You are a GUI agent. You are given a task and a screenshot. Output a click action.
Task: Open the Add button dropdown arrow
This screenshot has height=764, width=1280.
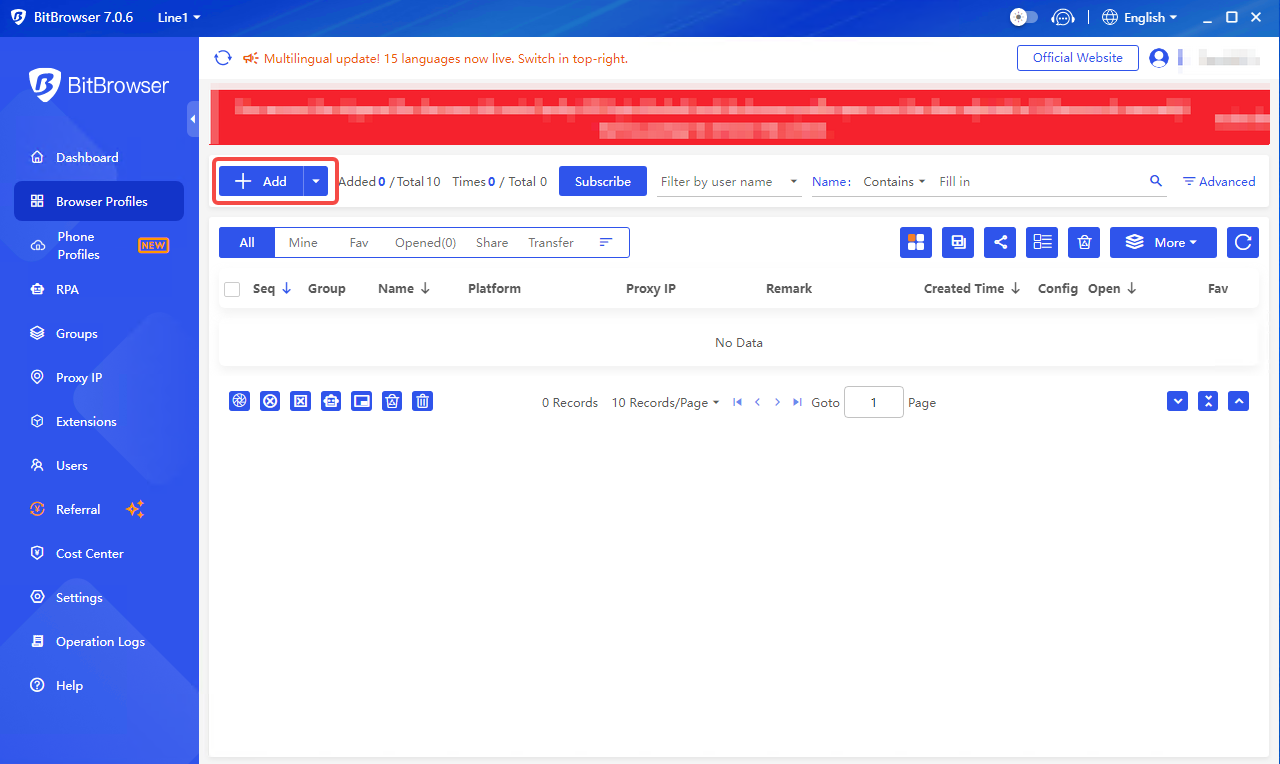point(316,181)
